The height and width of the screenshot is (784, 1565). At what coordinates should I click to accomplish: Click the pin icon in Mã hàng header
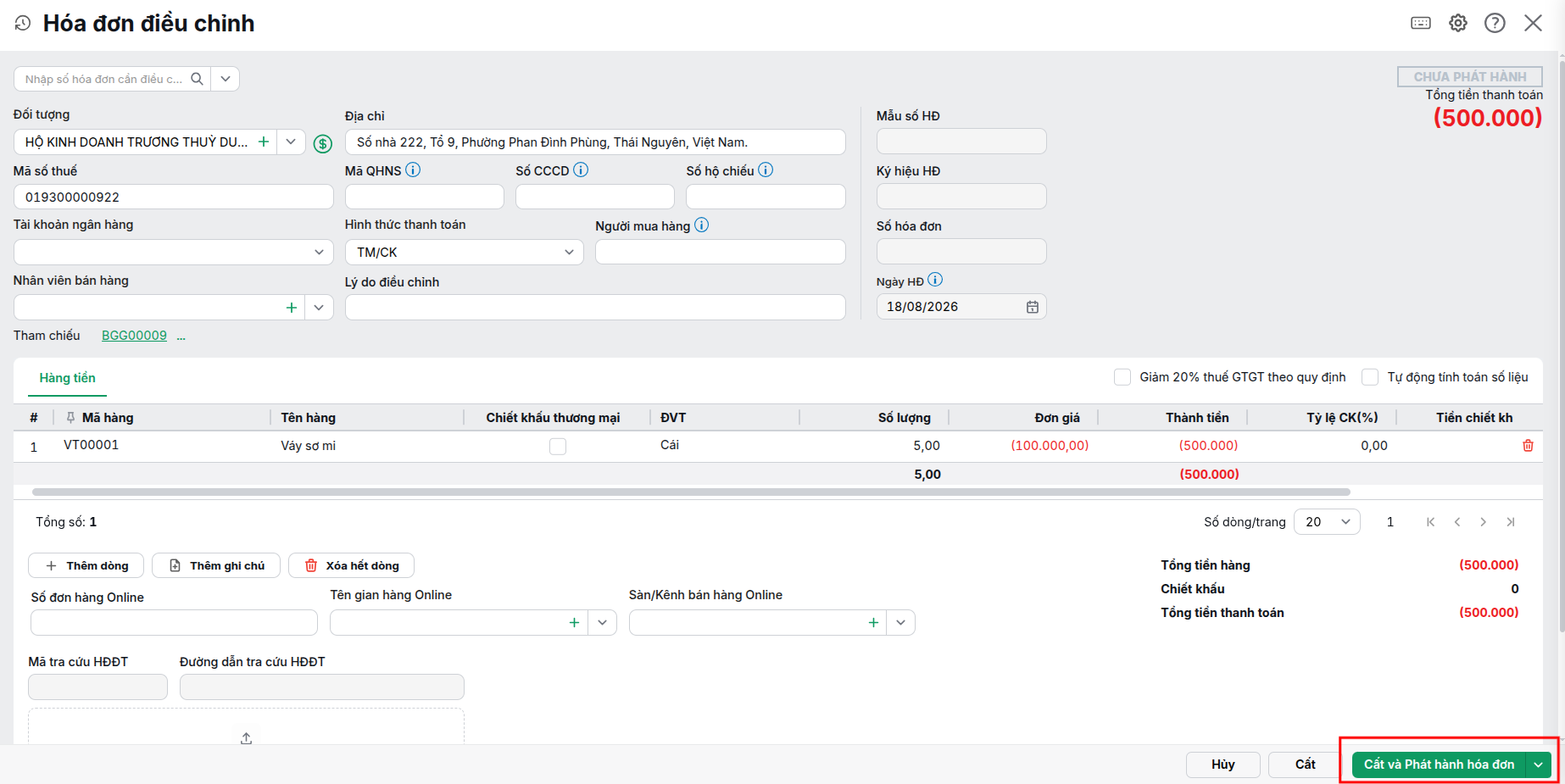coord(70,417)
